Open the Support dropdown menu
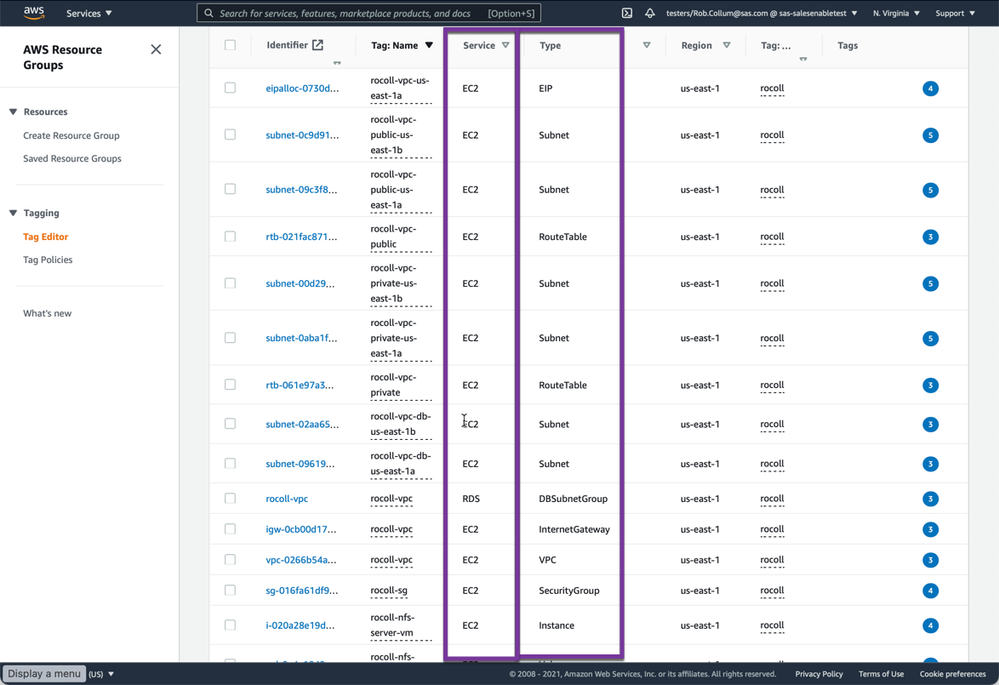 coord(954,13)
